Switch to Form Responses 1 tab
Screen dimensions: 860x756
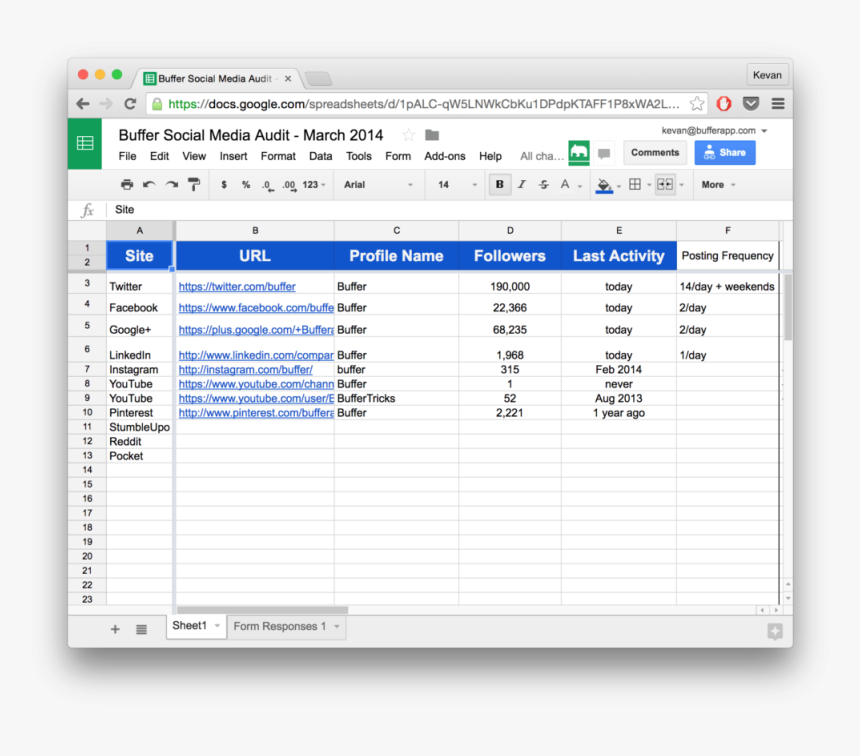click(x=280, y=627)
